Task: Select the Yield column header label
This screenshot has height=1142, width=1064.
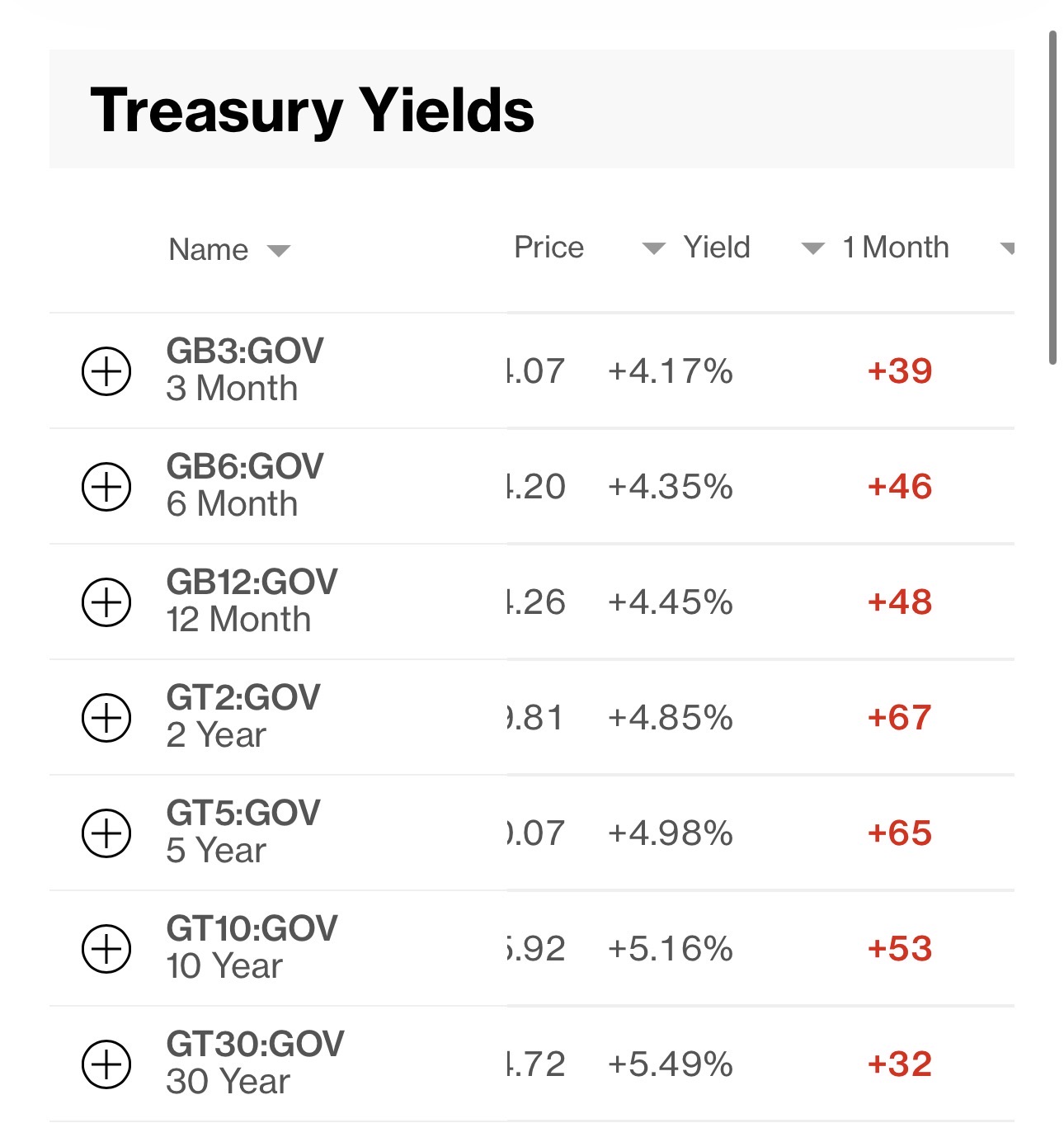Action: click(717, 248)
